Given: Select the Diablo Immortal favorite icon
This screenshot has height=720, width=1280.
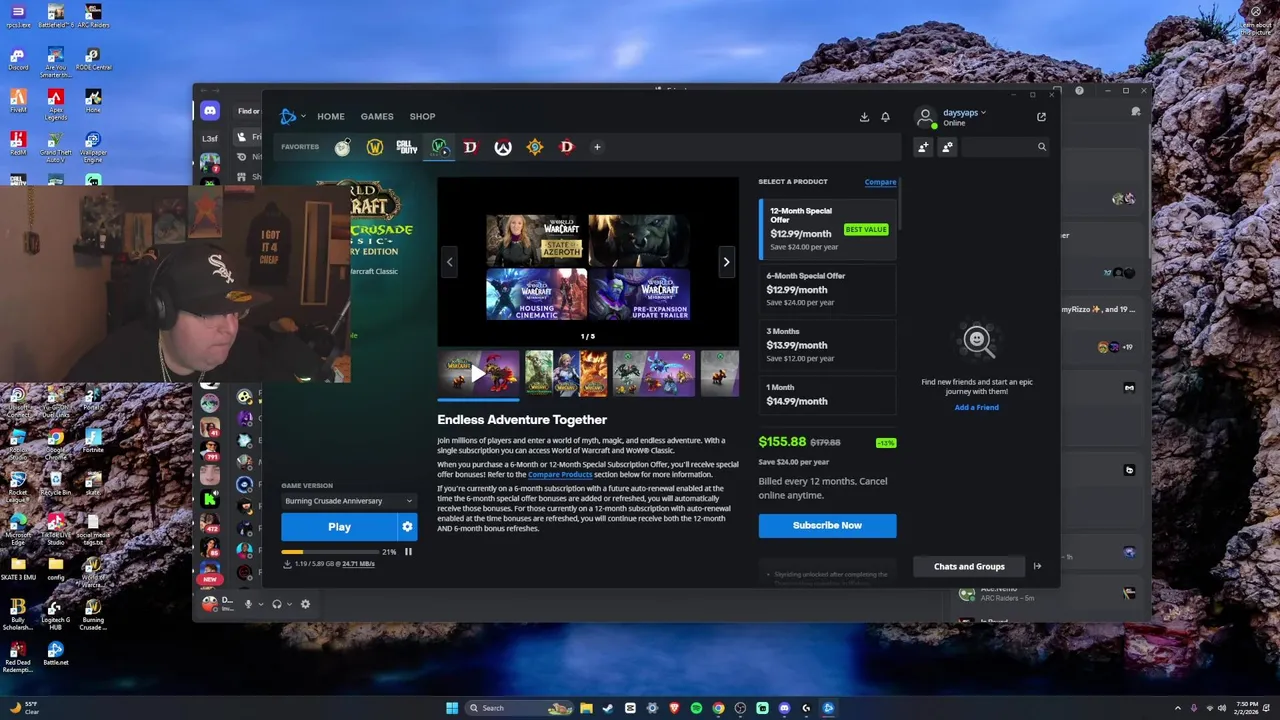Looking at the screenshot, I should (x=567, y=148).
